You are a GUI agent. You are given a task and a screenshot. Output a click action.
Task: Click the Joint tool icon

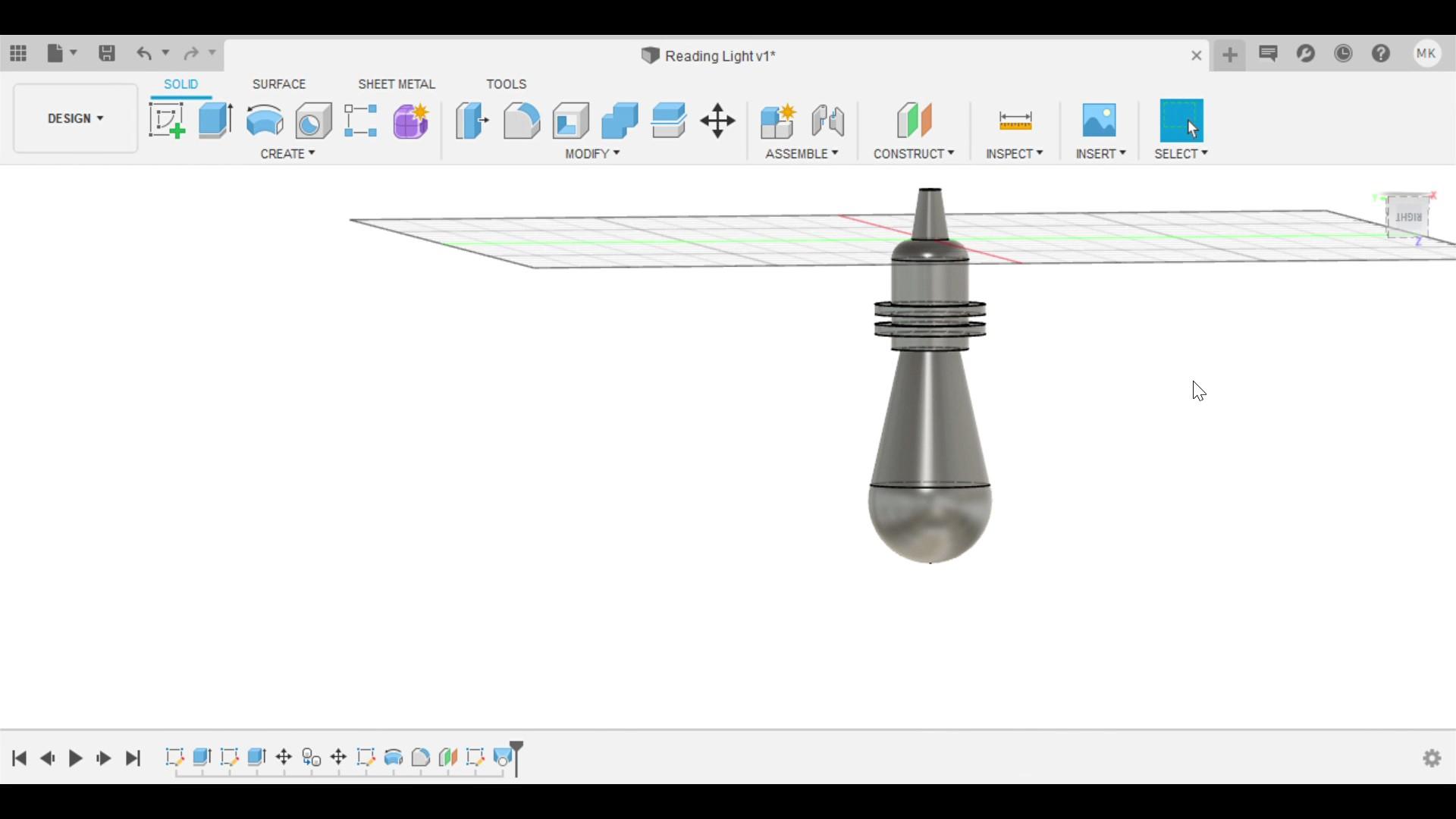click(x=827, y=121)
